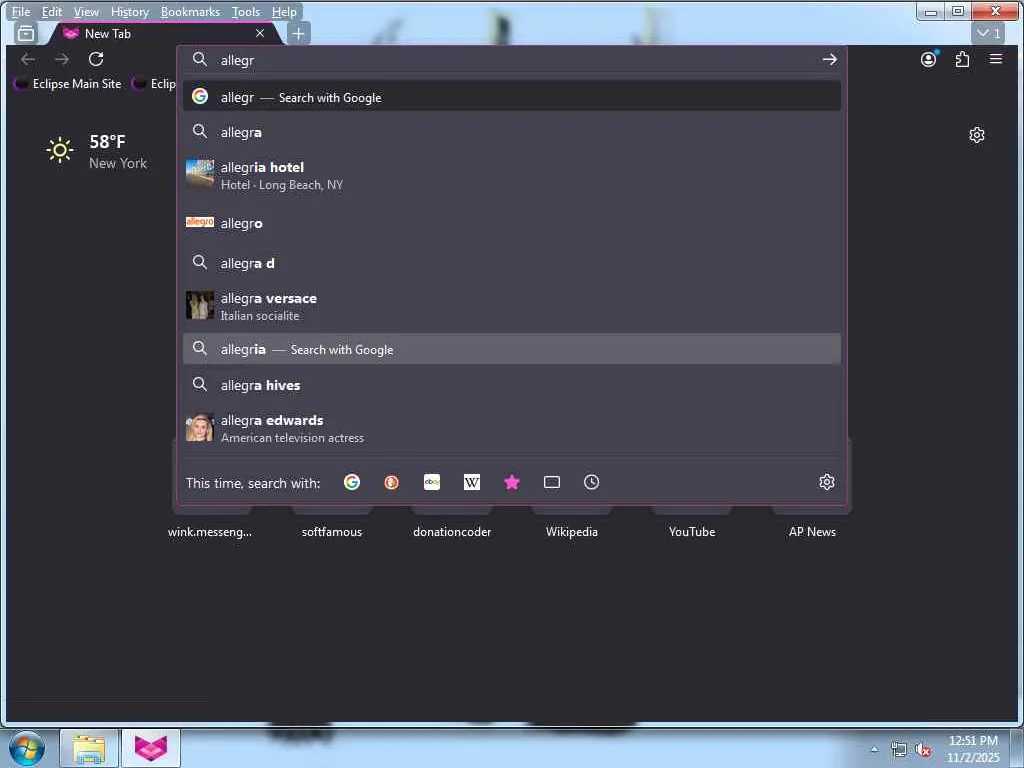Open the Tools menu
Viewport: 1024px width, 768px height.
pyautogui.click(x=246, y=12)
